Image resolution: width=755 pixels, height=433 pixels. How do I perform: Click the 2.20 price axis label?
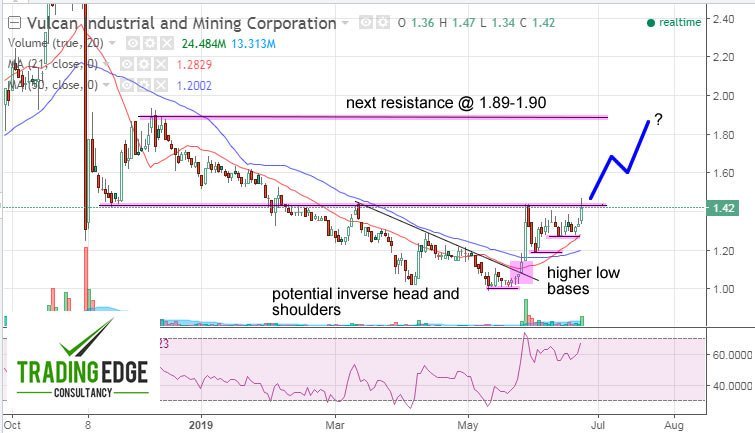(x=724, y=57)
